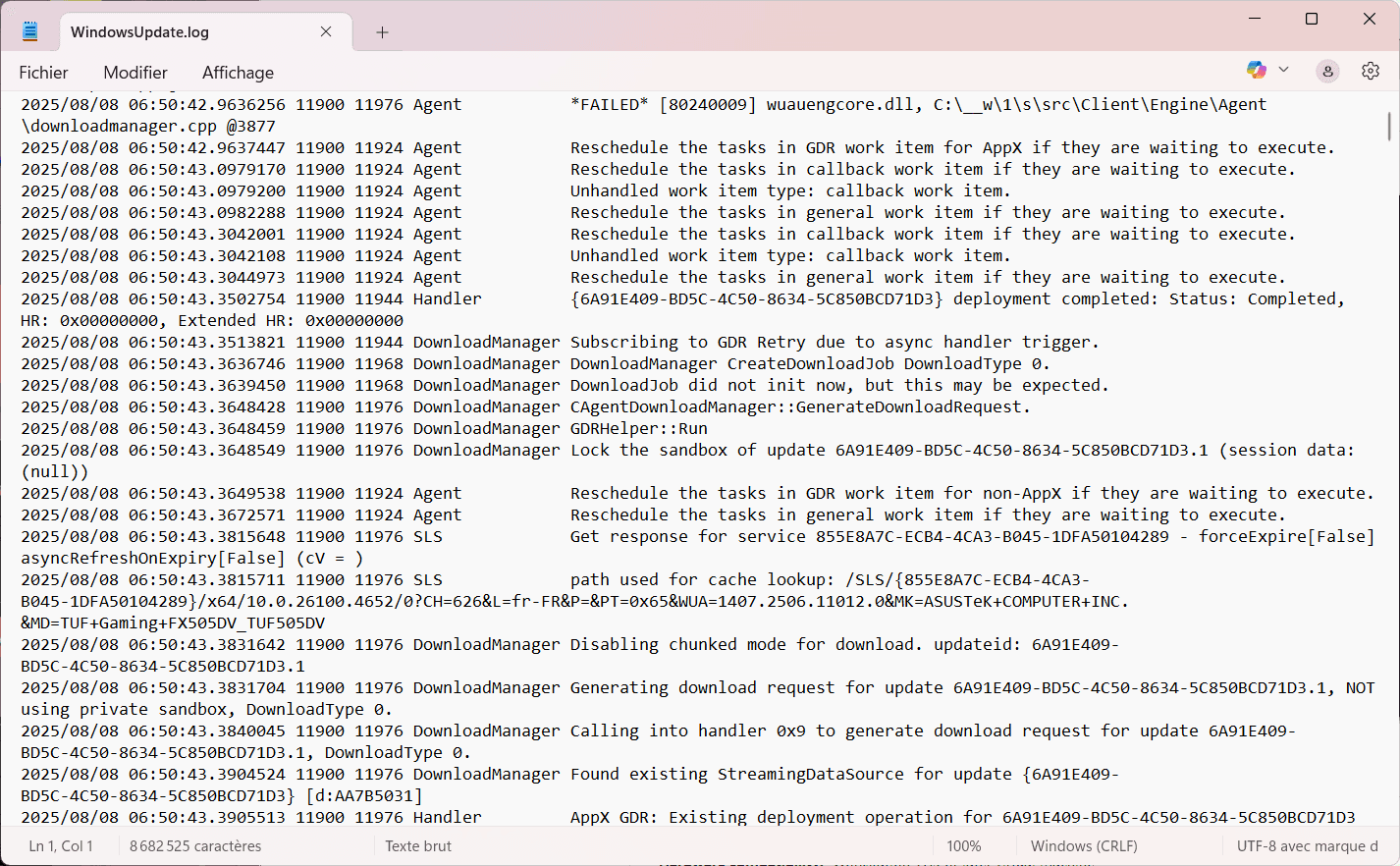Click 'Subscribing to GDR Retry' log text
Image resolution: width=1400 pixels, height=866 pixels.
(x=698, y=342)
